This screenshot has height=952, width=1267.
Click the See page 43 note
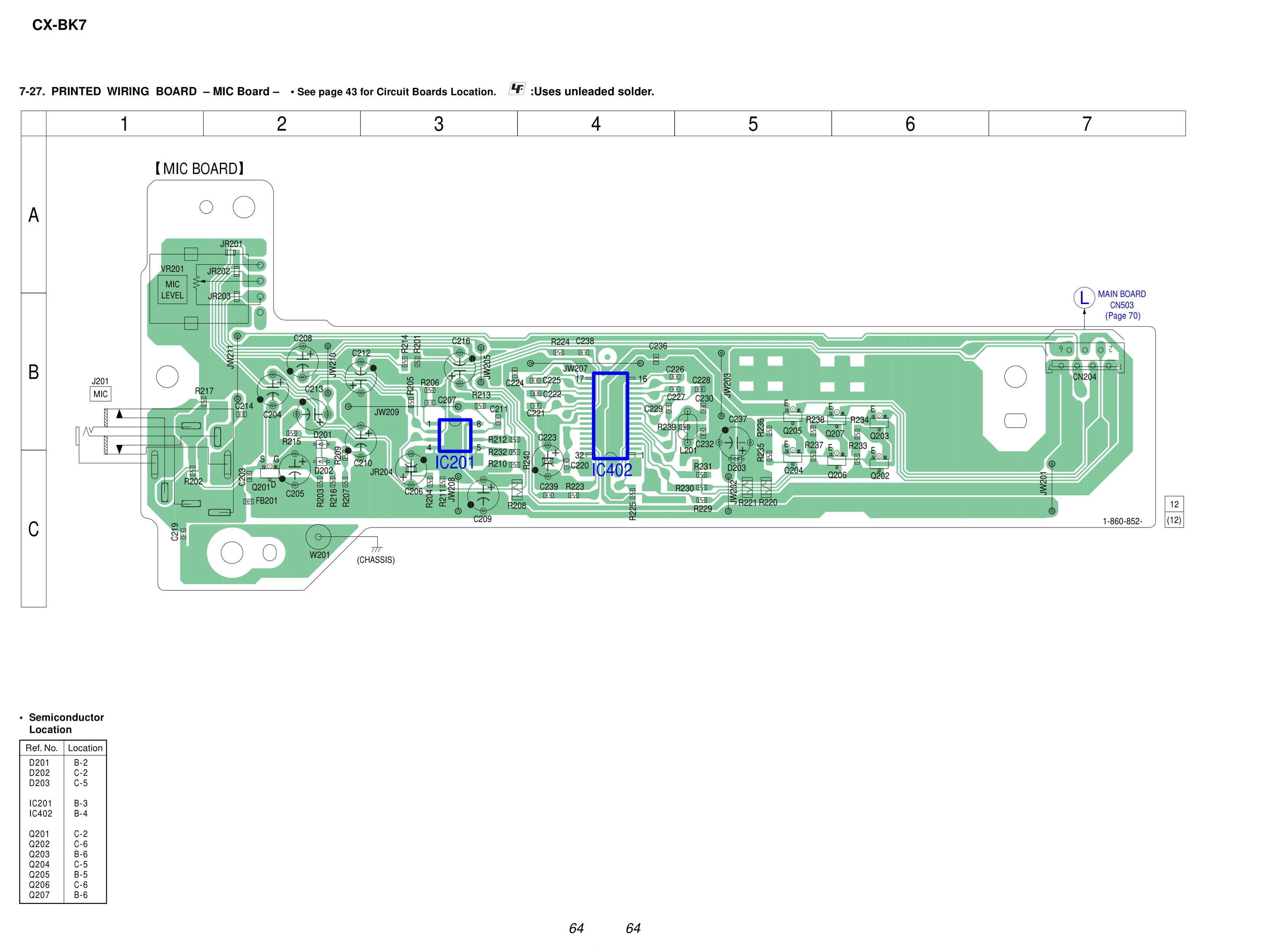pyautogui.click(x=394, y=92)
